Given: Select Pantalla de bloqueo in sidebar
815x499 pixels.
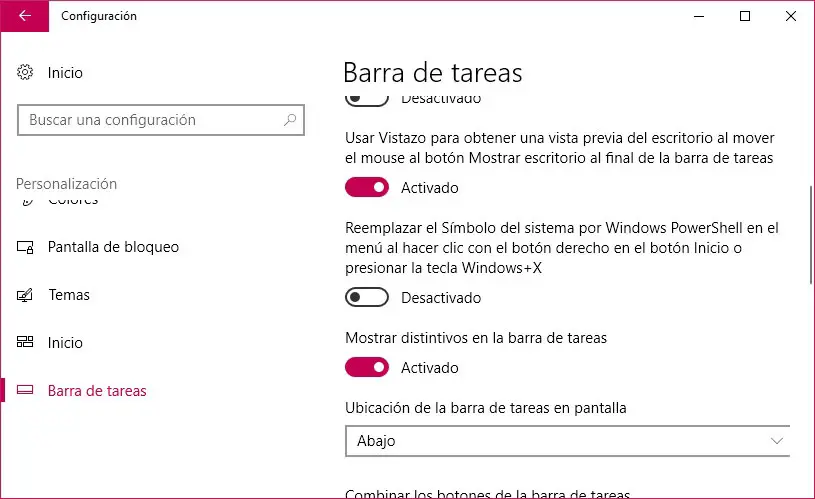Looking at the screenshot, I should pyautogui.click(x=113, y=247).
